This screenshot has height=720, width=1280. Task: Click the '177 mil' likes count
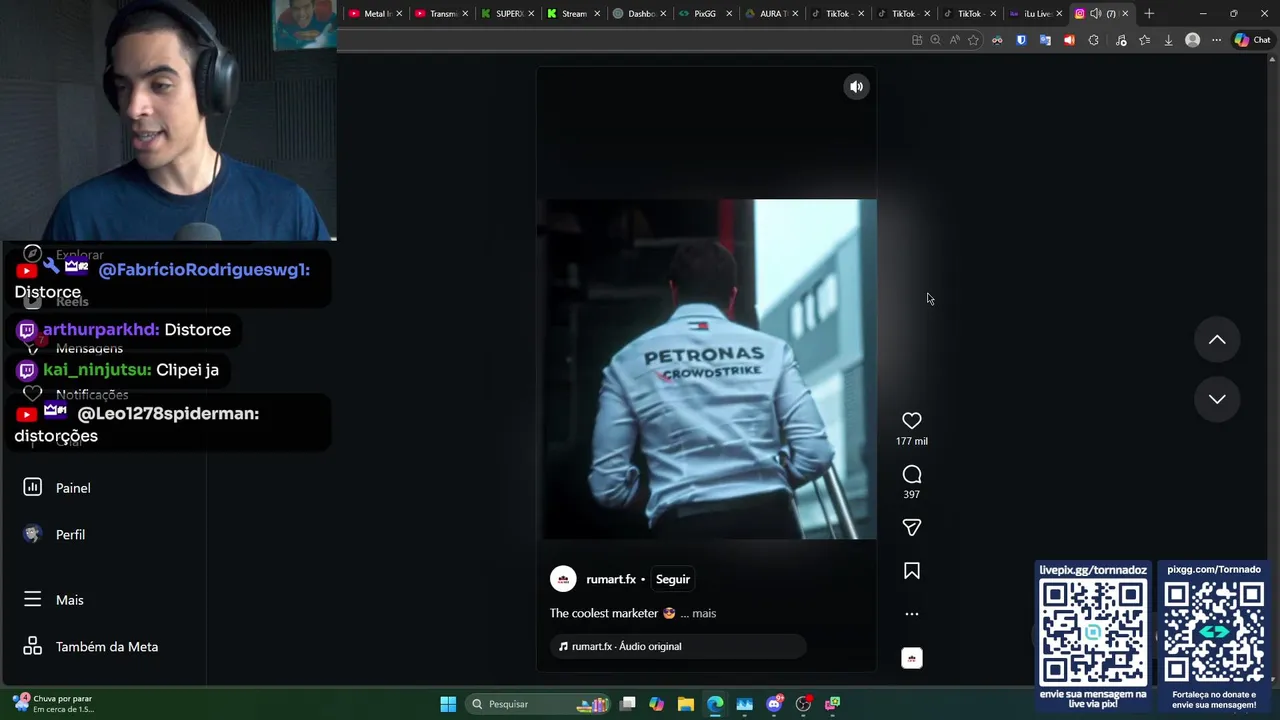click(911, 441)
